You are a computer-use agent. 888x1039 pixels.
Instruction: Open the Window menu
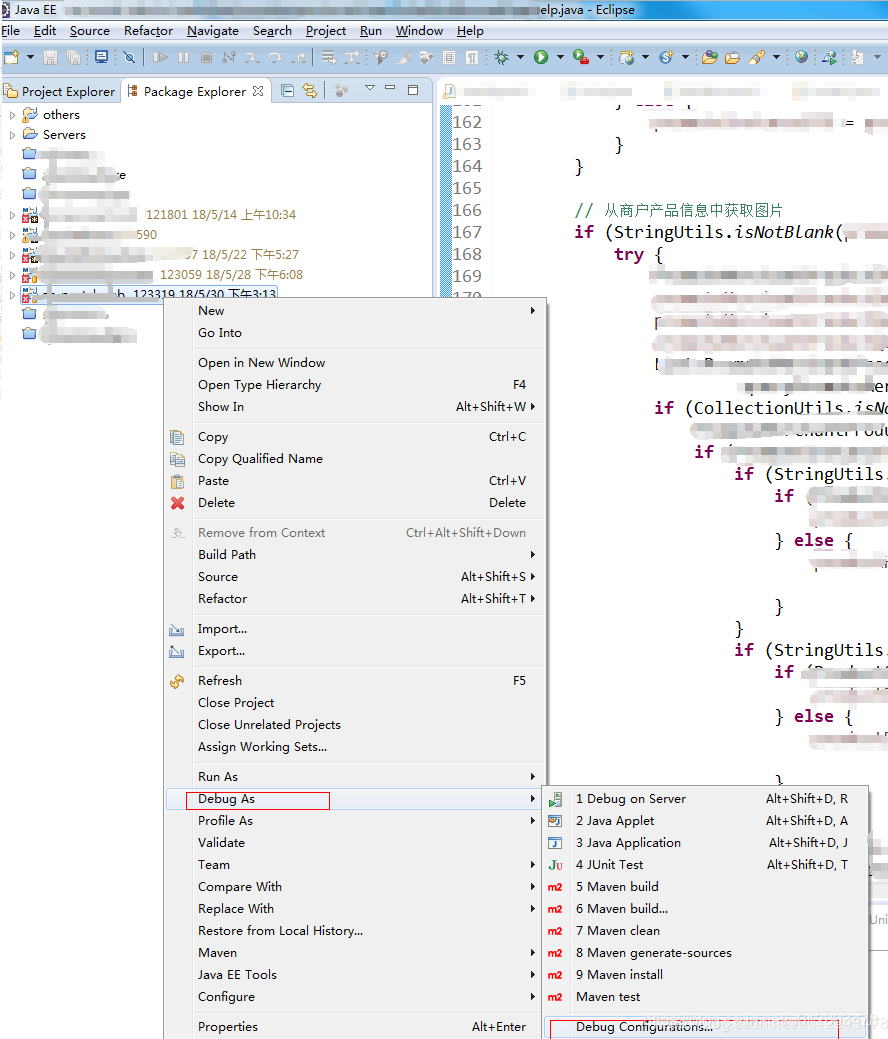coord(419,30)
